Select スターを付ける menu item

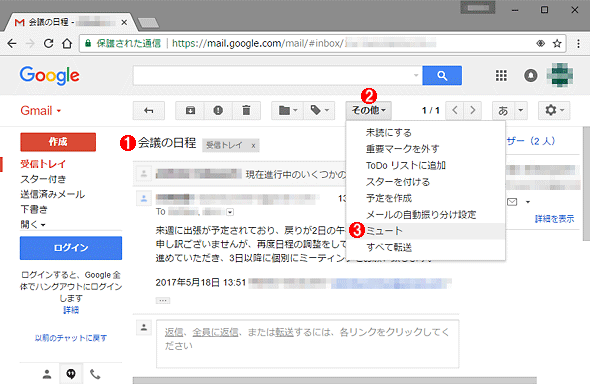(x=426, y=182)
